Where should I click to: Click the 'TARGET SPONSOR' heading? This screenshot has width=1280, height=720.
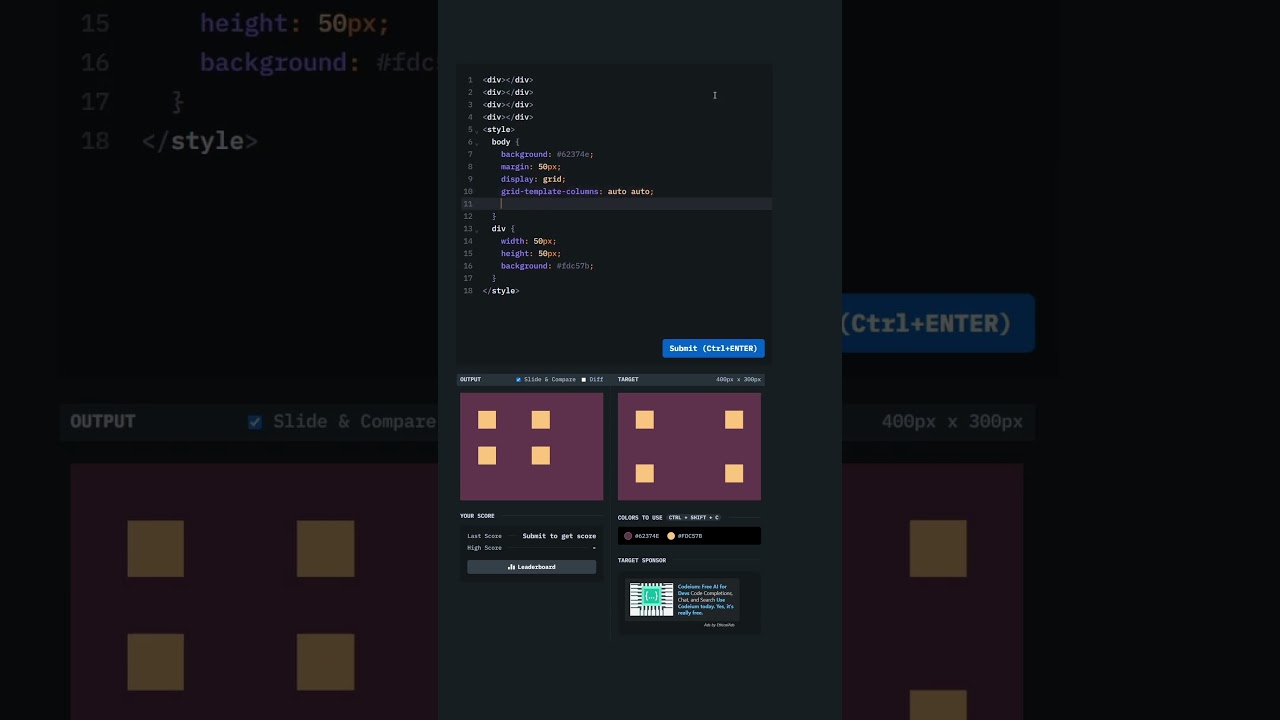pos(642,561)
